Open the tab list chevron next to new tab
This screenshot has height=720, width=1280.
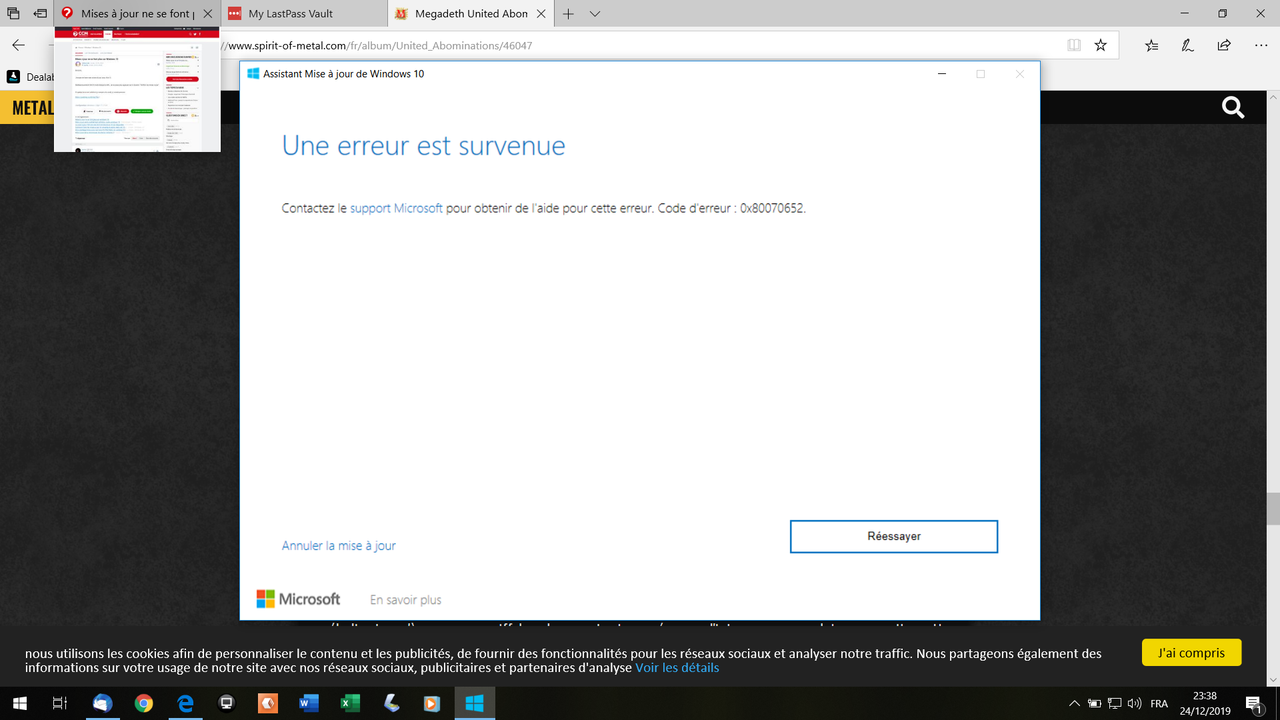coord(594,14)
